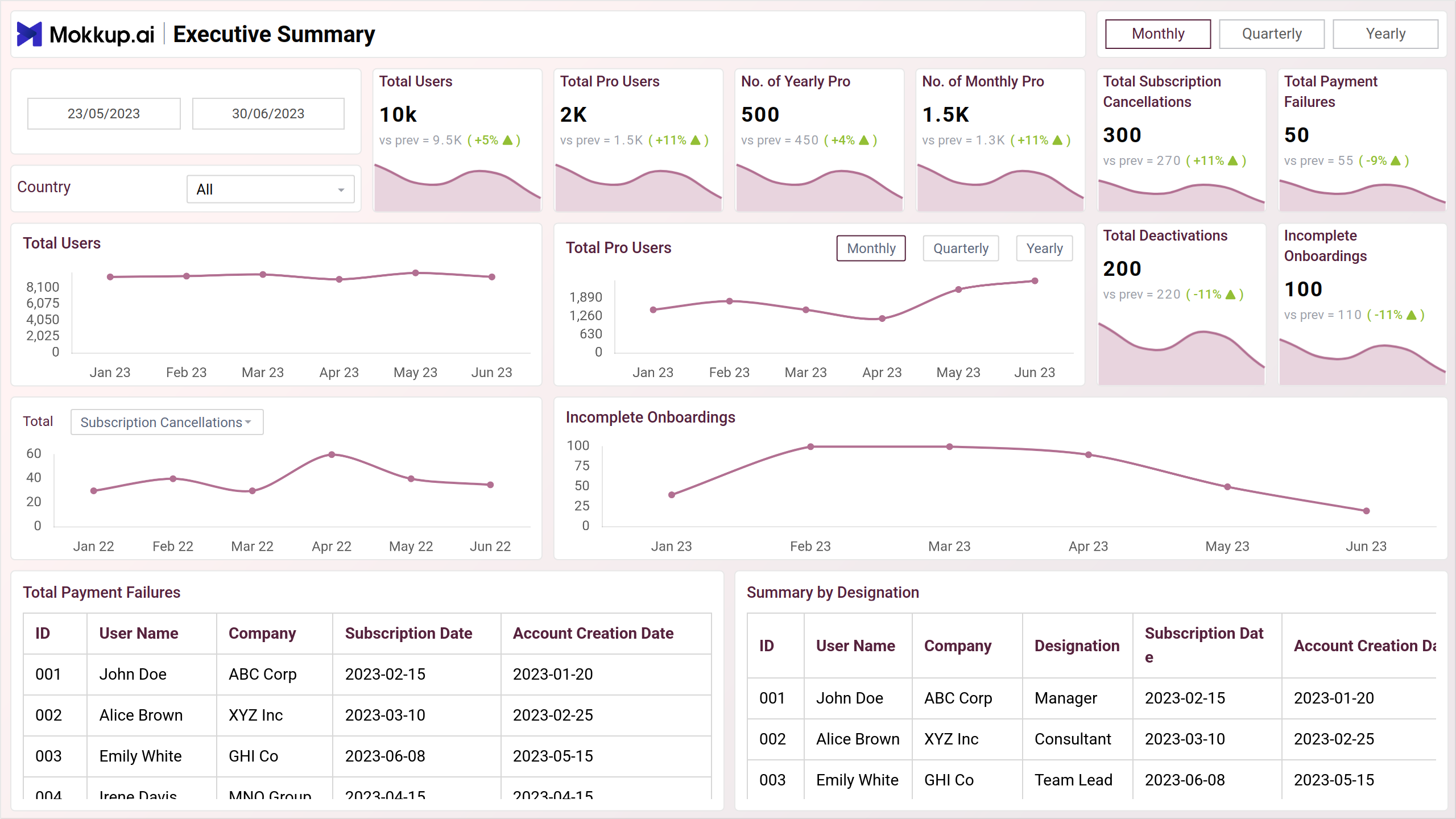Click the trend arrow in No. of Monthly Pro card
This screenshot has width=1456, height=819.
click(x=1057, y=140)
